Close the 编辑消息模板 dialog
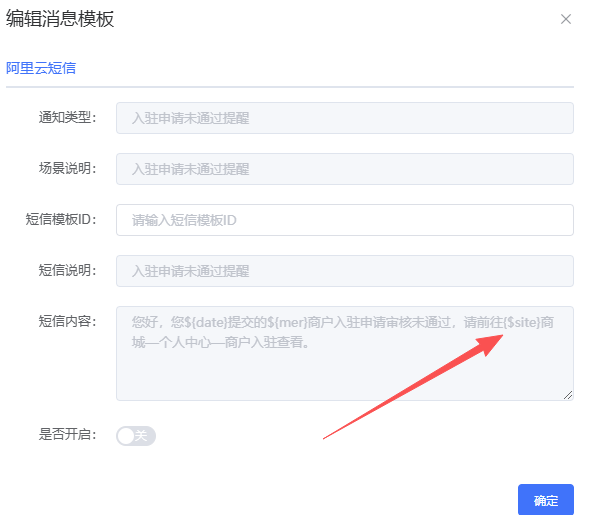The image size is (589, 515). click(566, 19)
